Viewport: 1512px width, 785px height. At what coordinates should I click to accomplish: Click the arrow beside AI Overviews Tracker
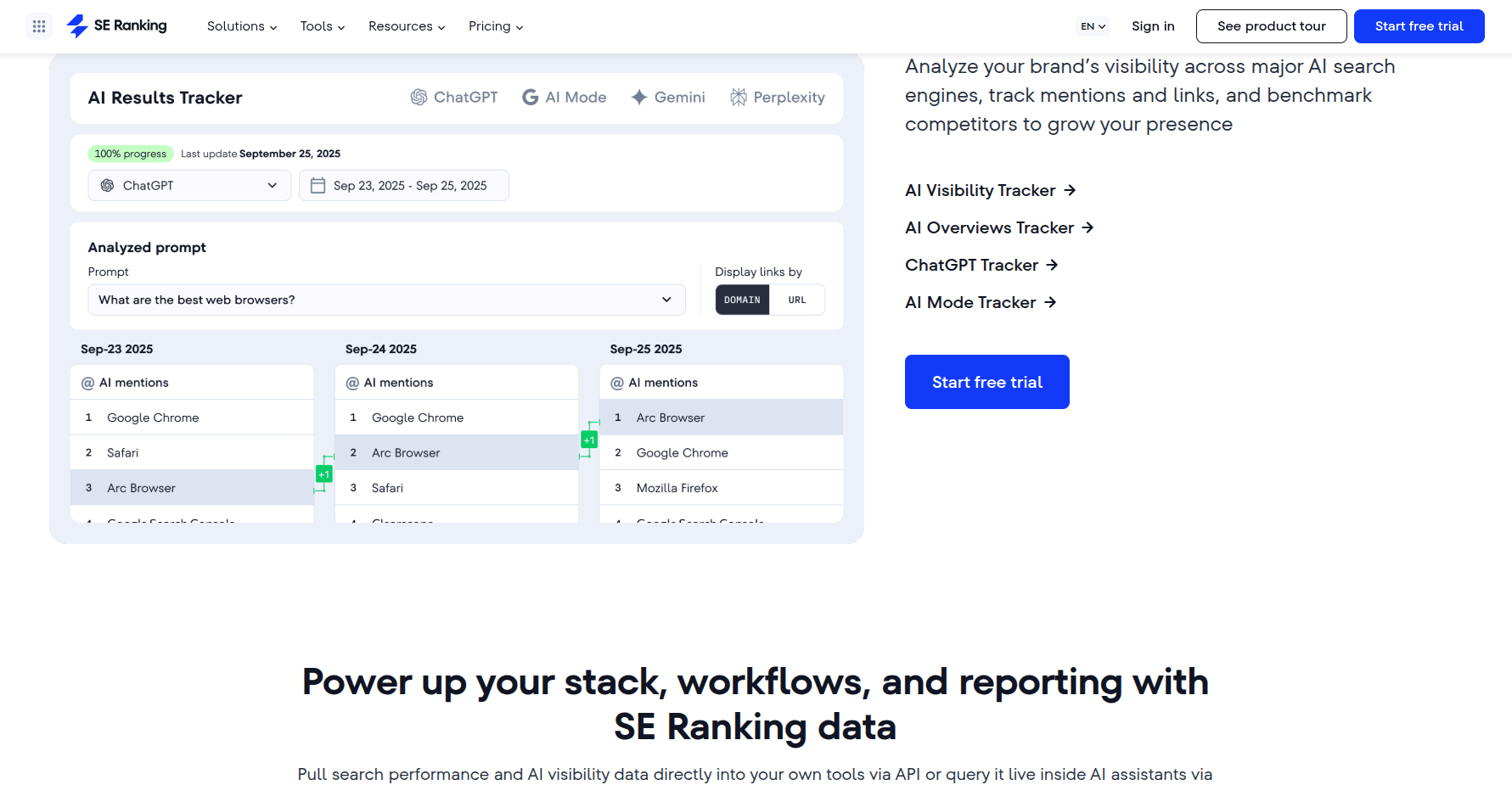click(1088, 227)
